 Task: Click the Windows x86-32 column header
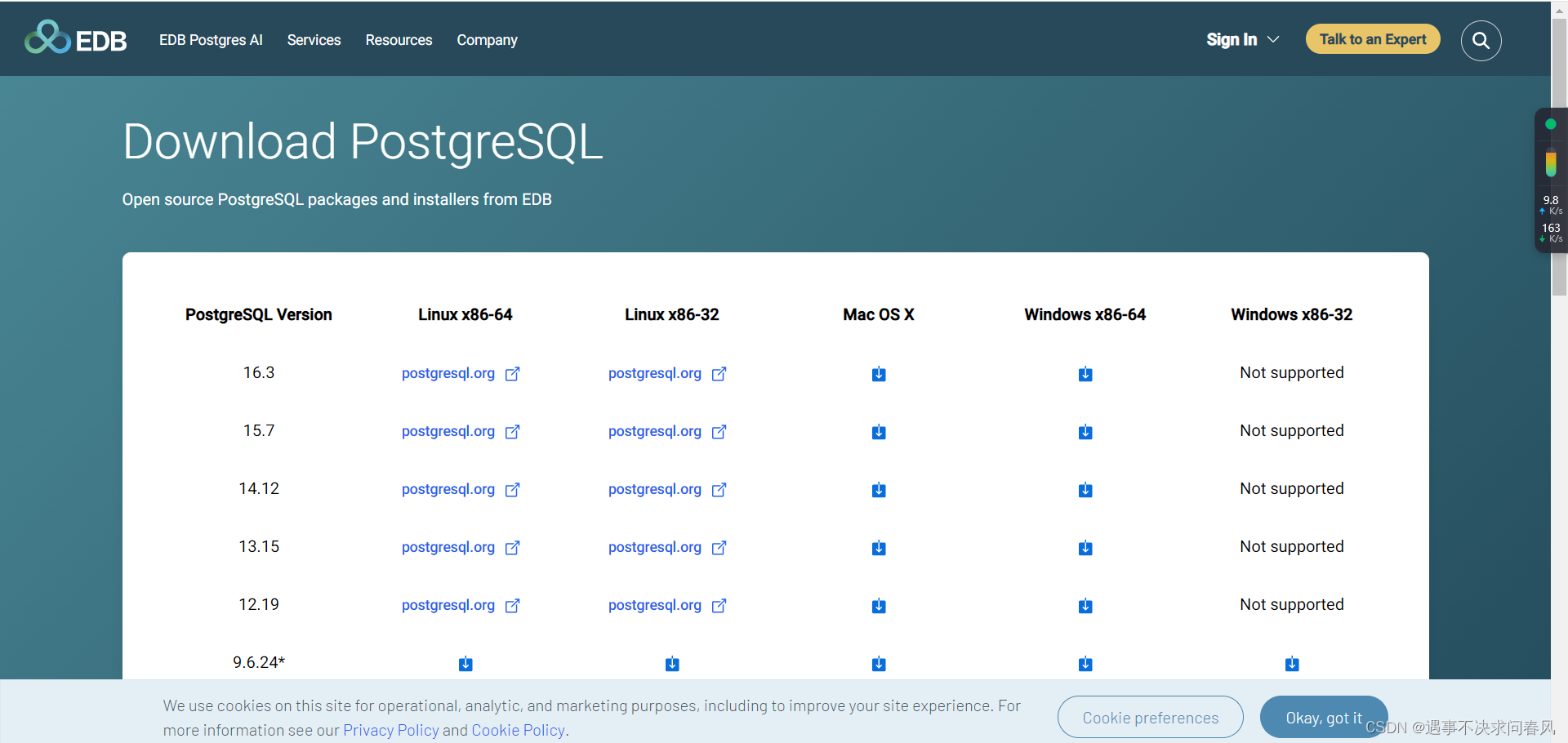pos(1292,314)
